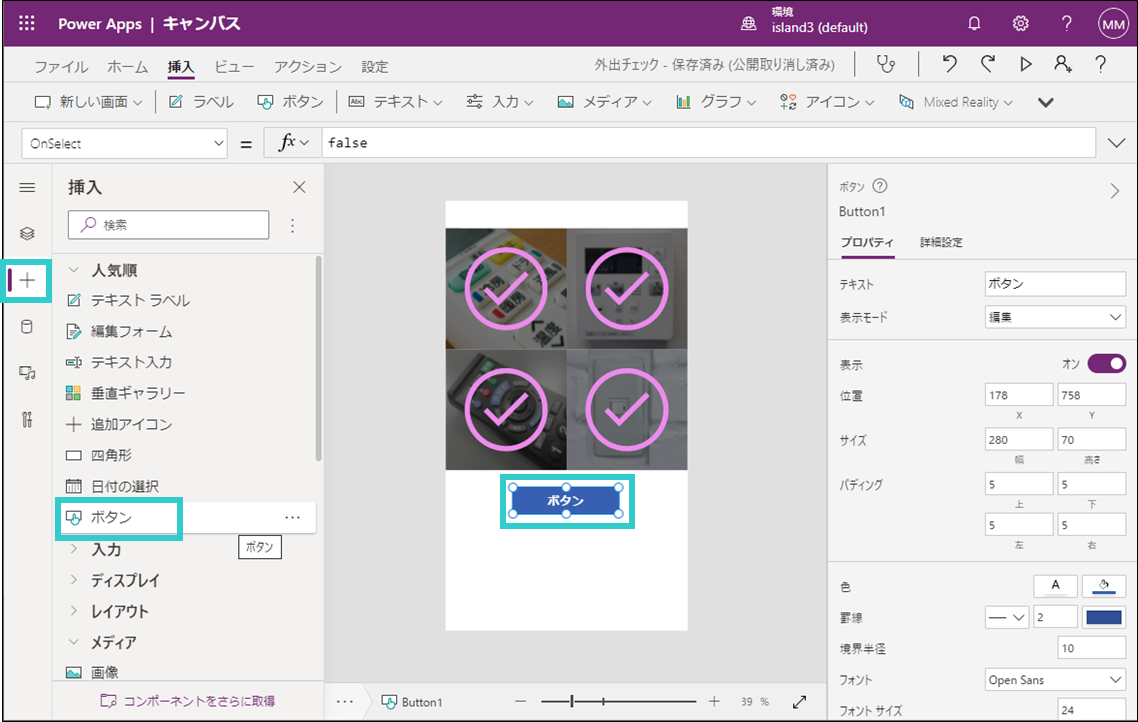Open the 表示モード dropdown
Screen dimensions: 1138x722
point(1055,317)
